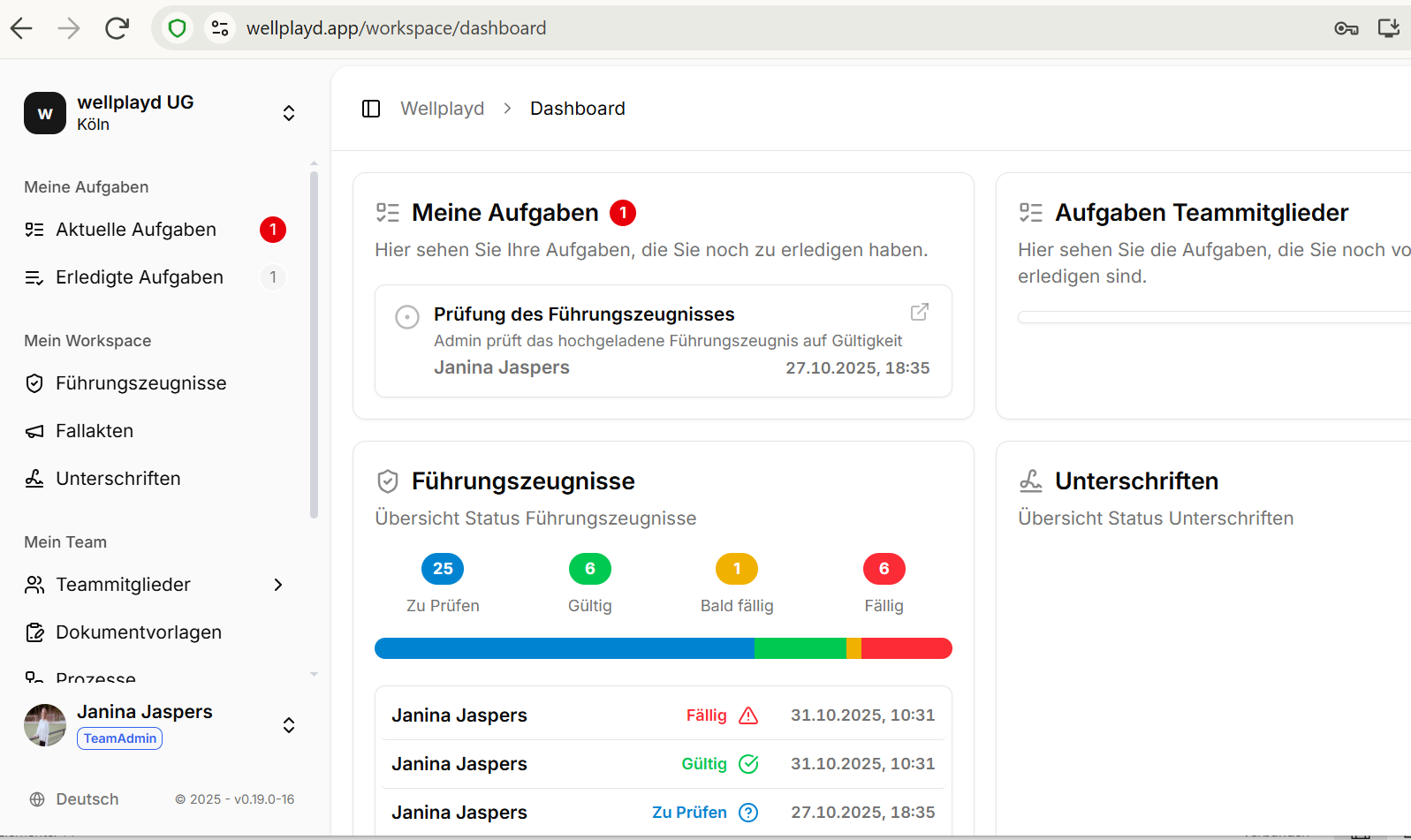This screenshot has height=840, width=1411.
Task: Click the Dashboard breadcrumb
Action: (x=578, y=109)
